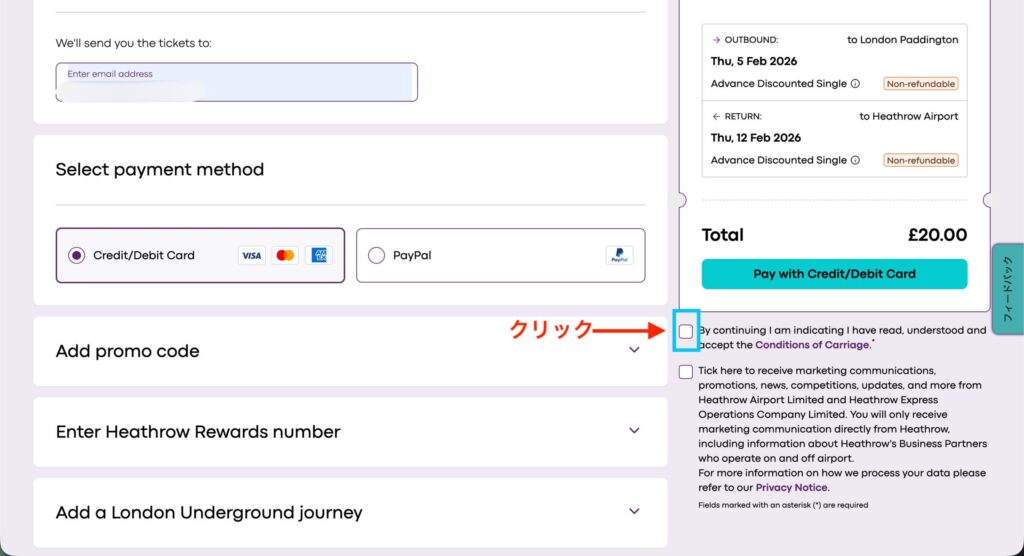Click the Mastercard logo icon
1024x556 pixels.
285,255
